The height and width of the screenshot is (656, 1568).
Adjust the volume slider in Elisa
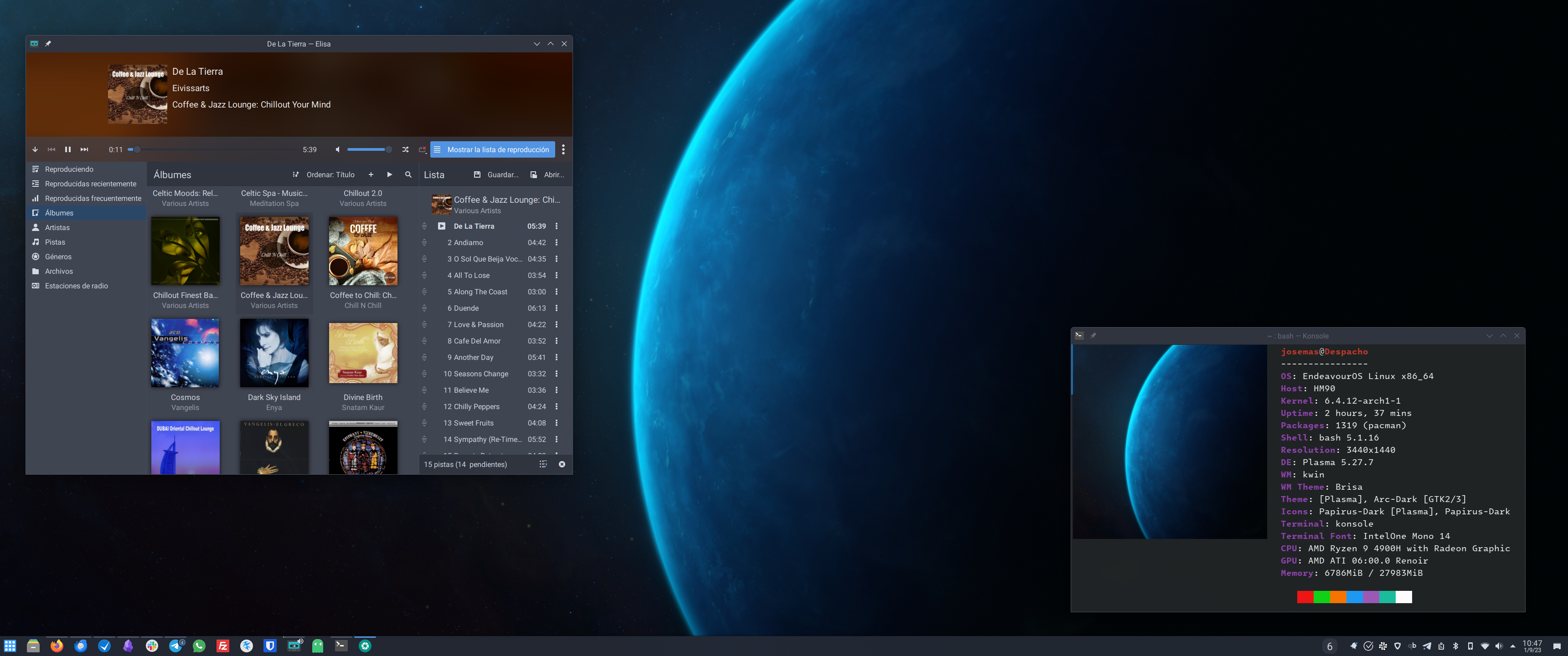pyautogui.click(x=370, y=149)
